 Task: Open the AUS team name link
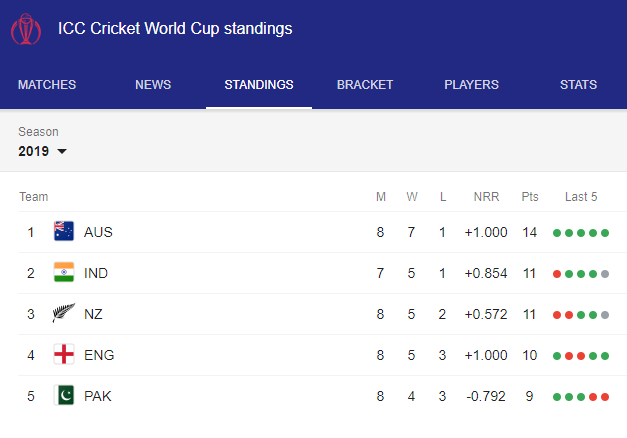click(x=98, y=232)
